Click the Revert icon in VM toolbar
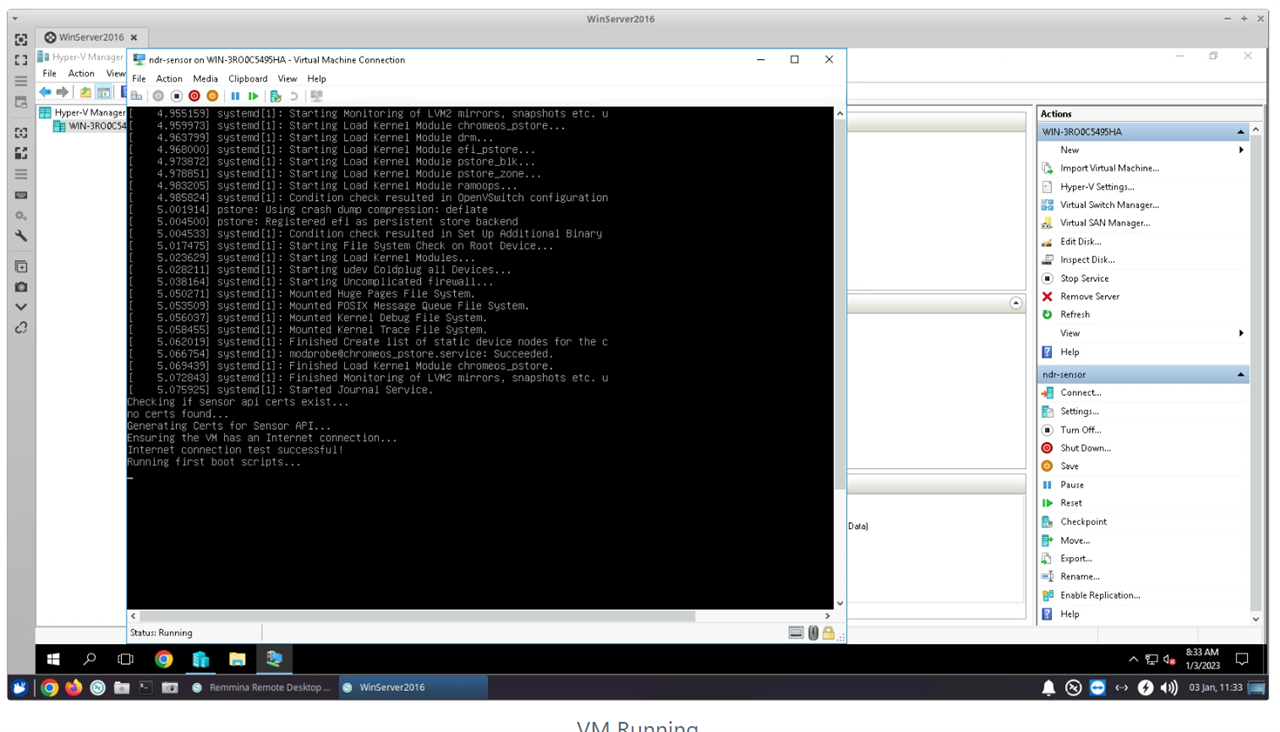The height and width of the screenshot is (732, 1280). 293,96
